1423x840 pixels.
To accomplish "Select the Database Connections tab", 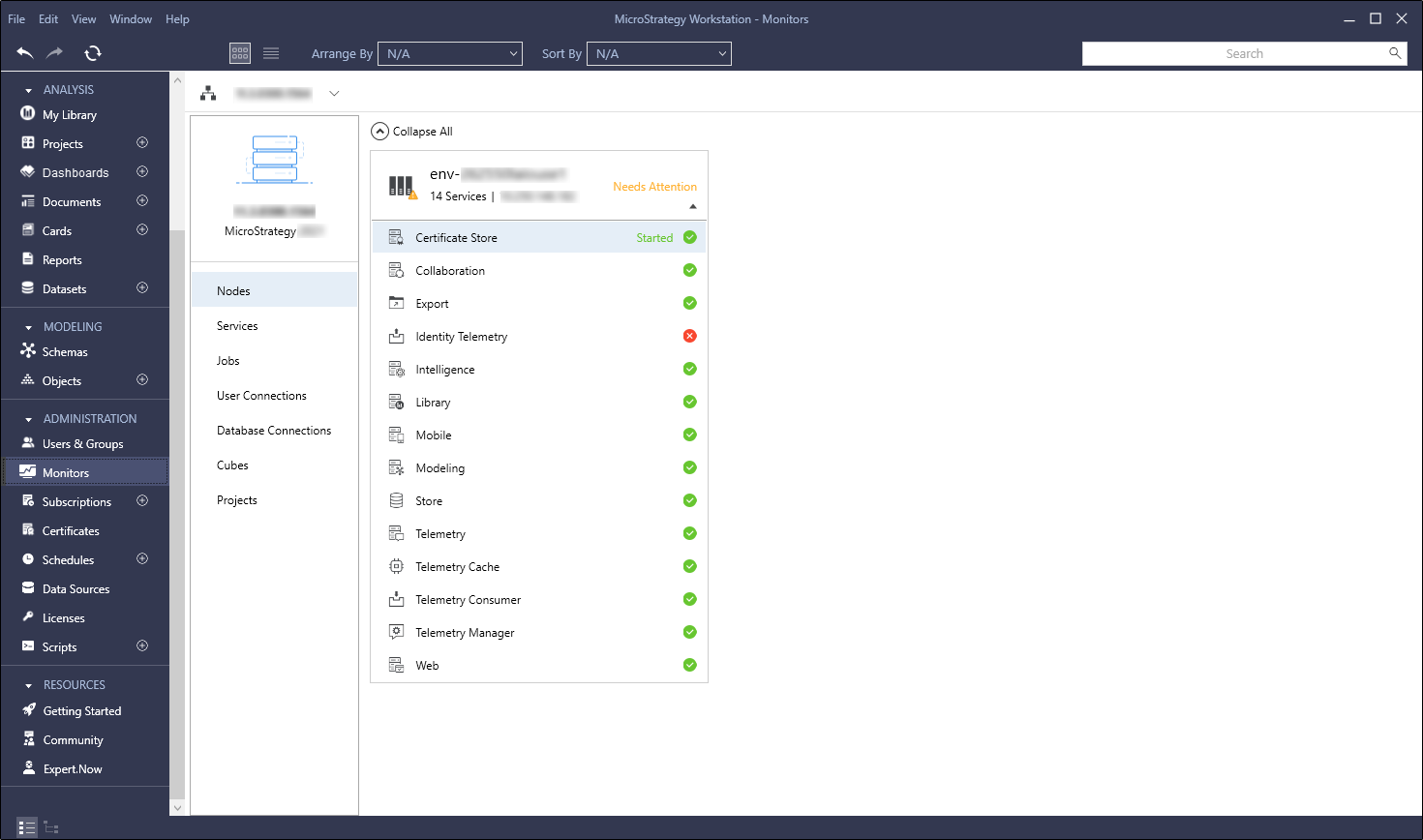I will pyautogui.click(x=274, y=431).
